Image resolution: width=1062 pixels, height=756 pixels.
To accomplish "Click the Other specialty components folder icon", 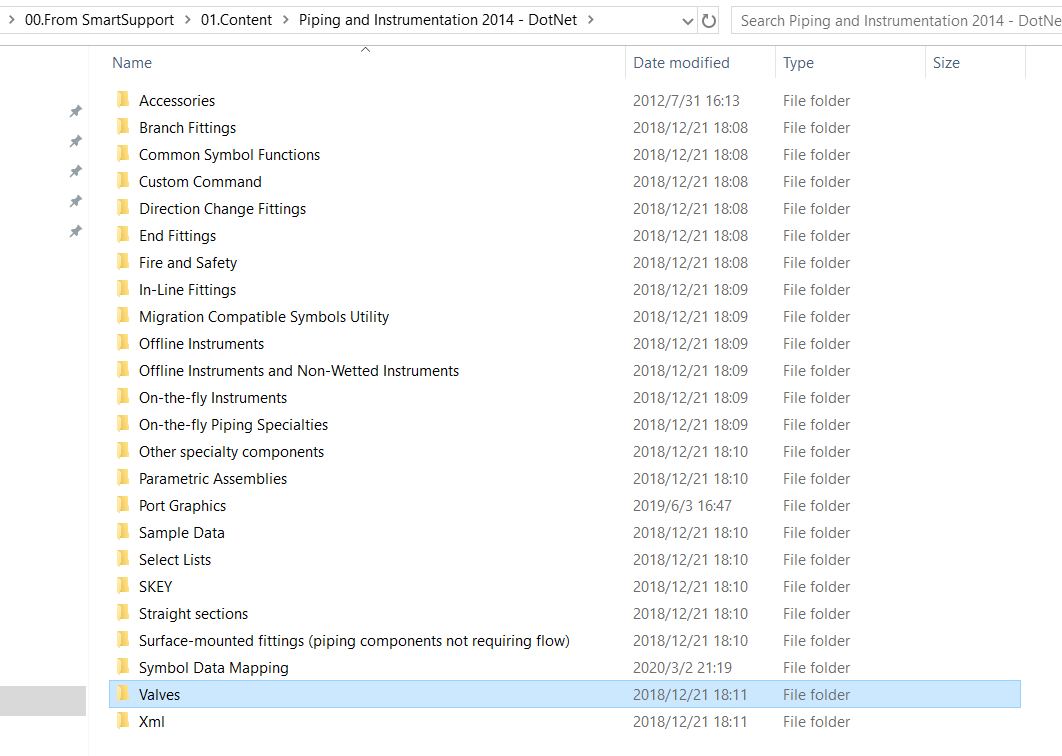I will tap(123, 451).
